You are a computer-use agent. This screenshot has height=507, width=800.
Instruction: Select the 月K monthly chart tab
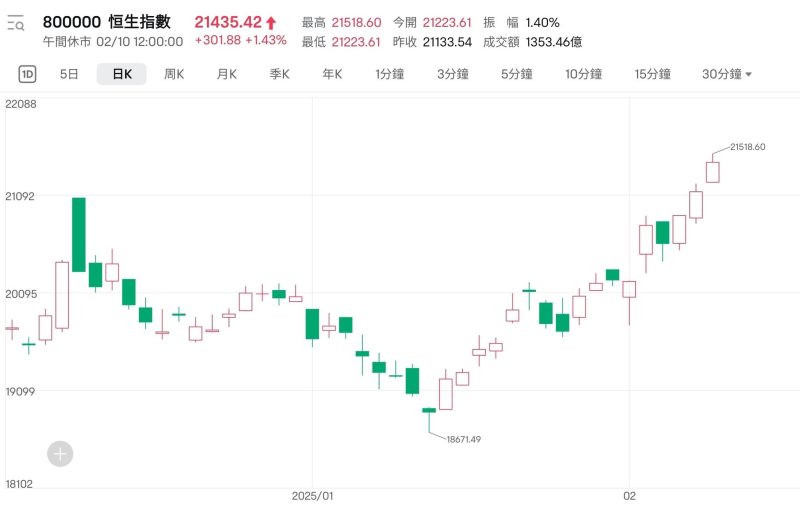tap(227, 74)
